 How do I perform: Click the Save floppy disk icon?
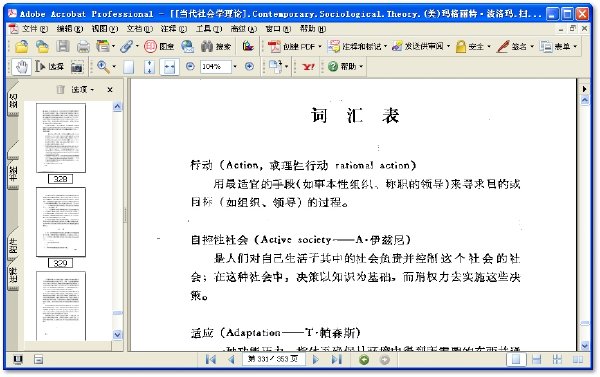pyautogui.click(x=63, y=46)
